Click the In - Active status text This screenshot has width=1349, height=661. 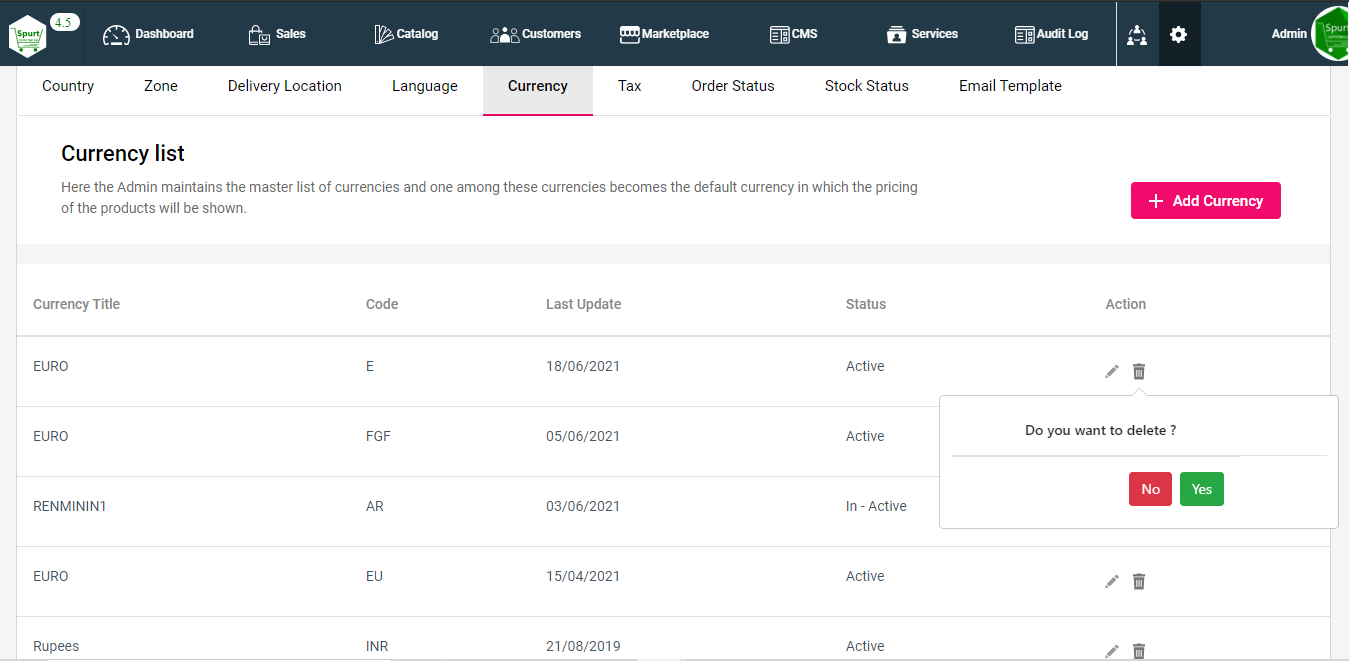point(876,506)
